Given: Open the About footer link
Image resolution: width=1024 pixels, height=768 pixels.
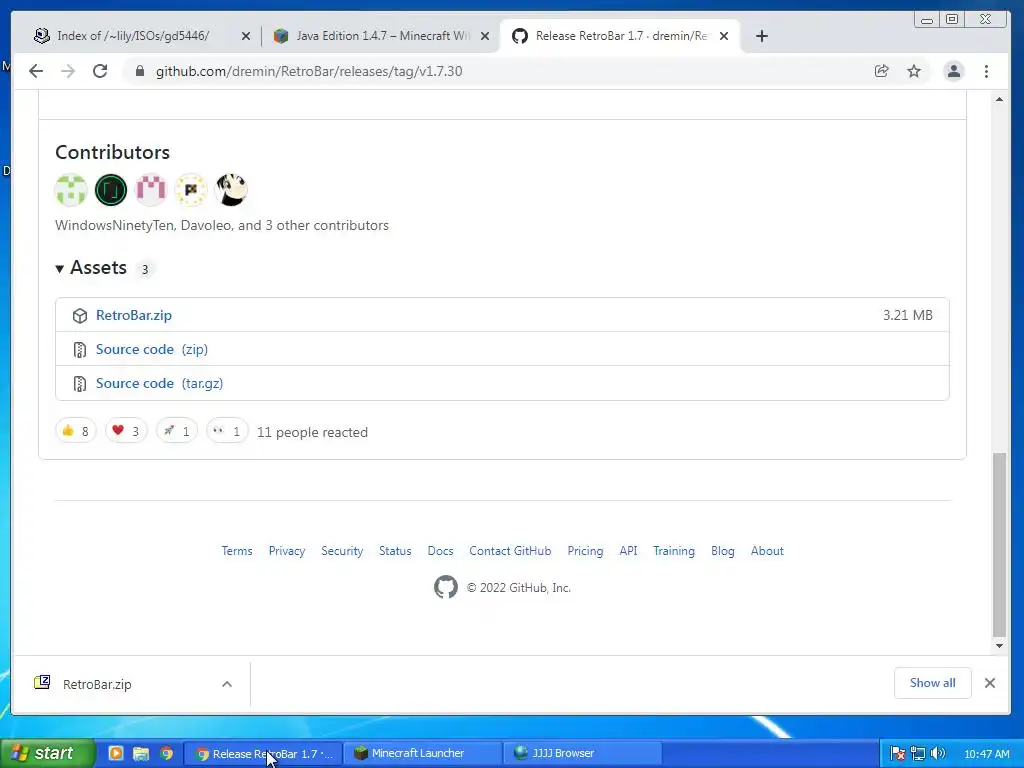Looking at the screenshot, I should pyautogui.click(x=767, y=551).
